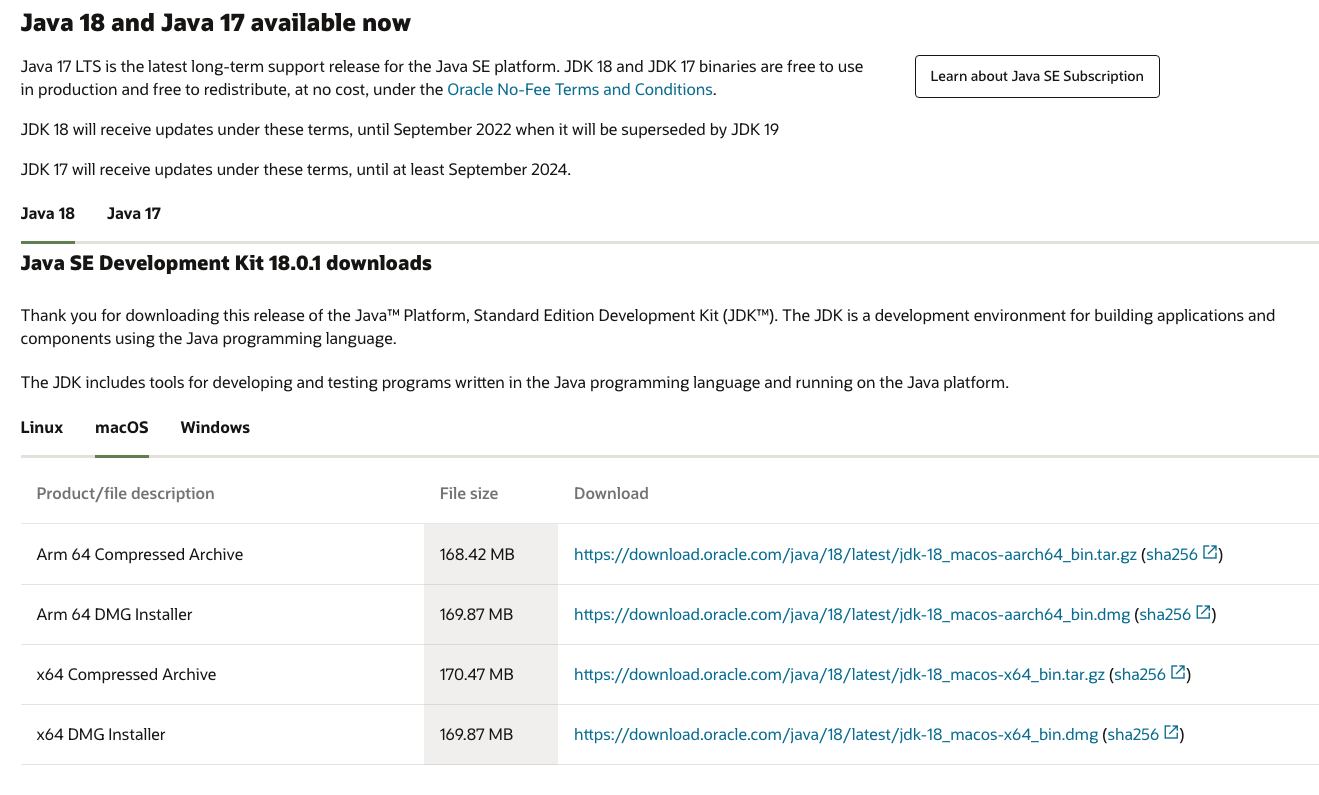The width and height of the screenshot is (1319, 795).
Task: Open sha256 link for x64 DMG
Action: tap(1133, 735)
